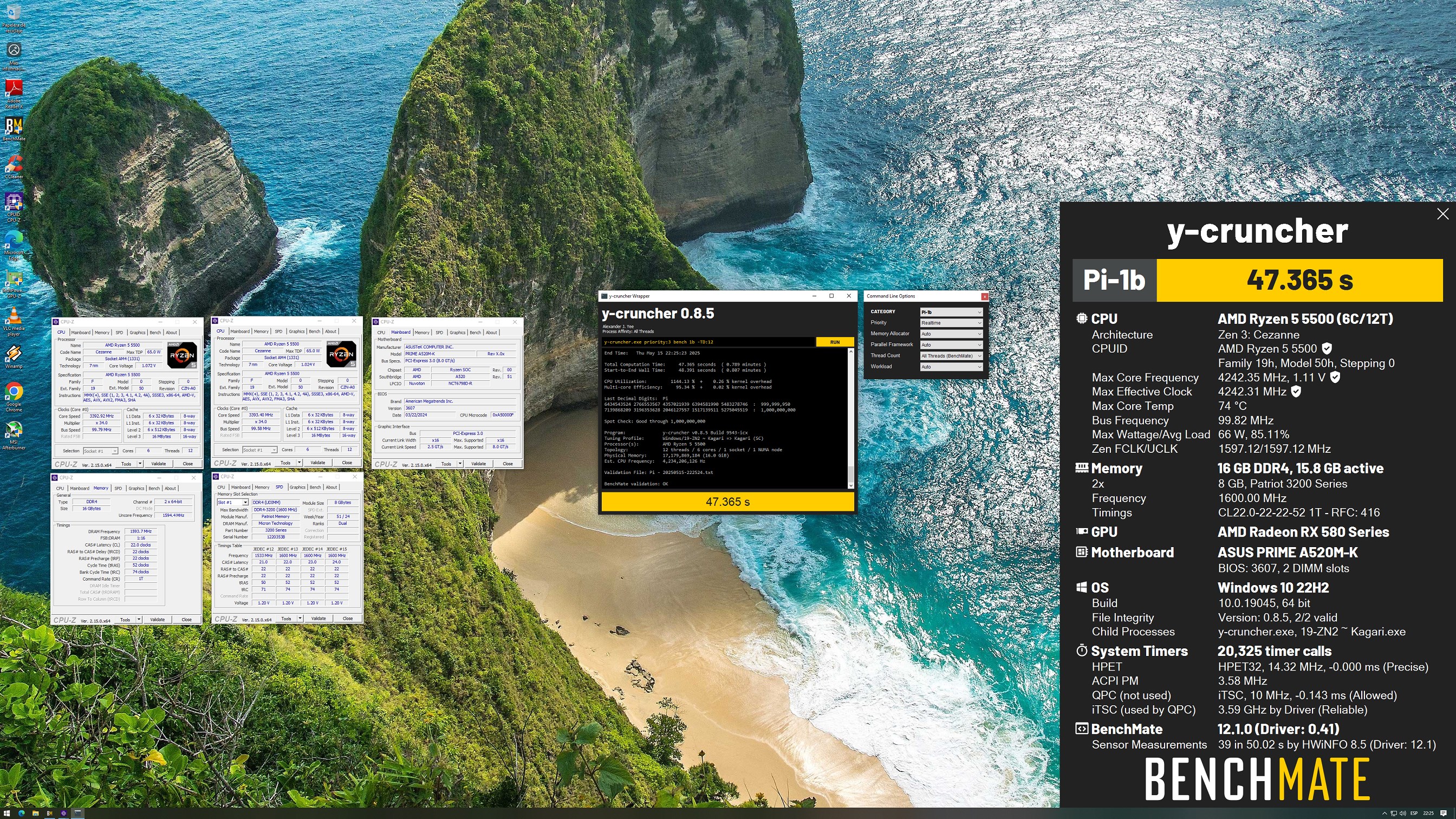Click the Patriot Memory module manufacturer field
The image size is (1456, 819).
coord(275,517)
